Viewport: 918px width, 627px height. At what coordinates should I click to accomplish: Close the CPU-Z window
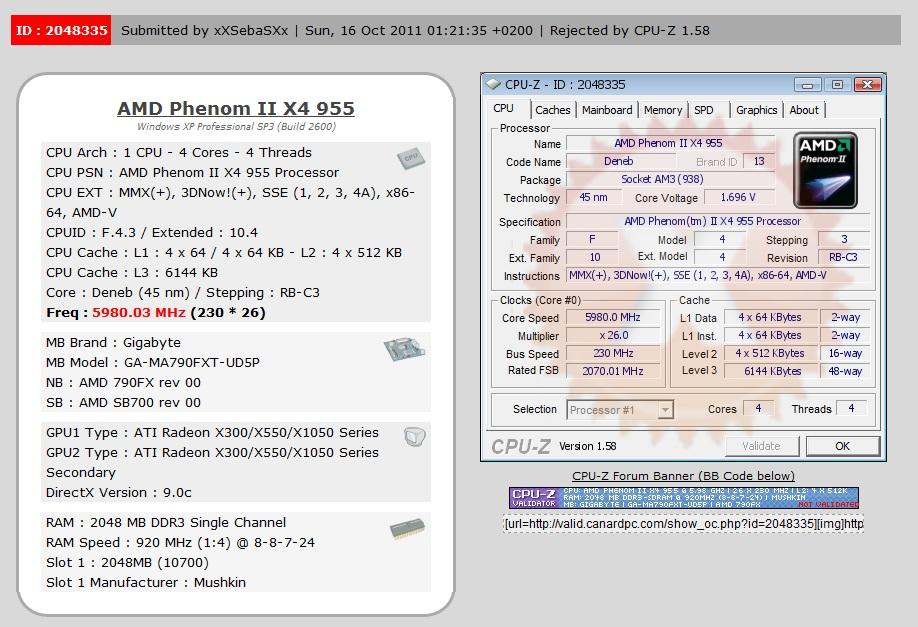tap(868, 85)
